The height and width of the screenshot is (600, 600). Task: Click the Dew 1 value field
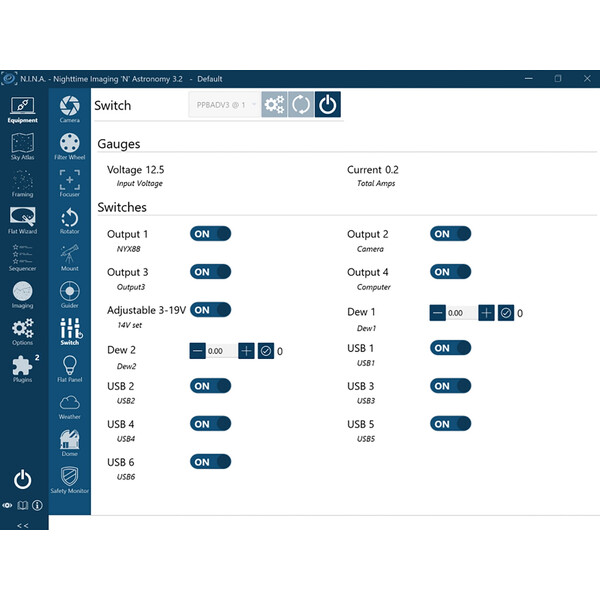pos(462,313)
